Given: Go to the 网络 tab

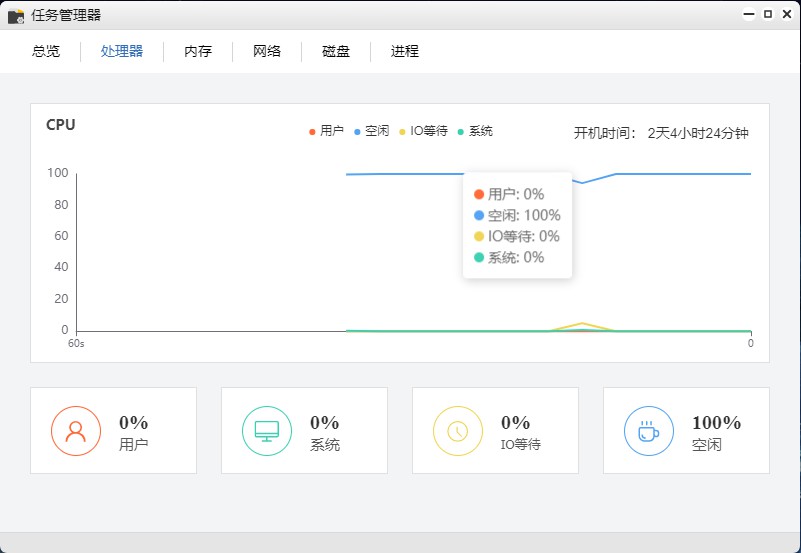Looking at the screenshot, I should point(267,52).
